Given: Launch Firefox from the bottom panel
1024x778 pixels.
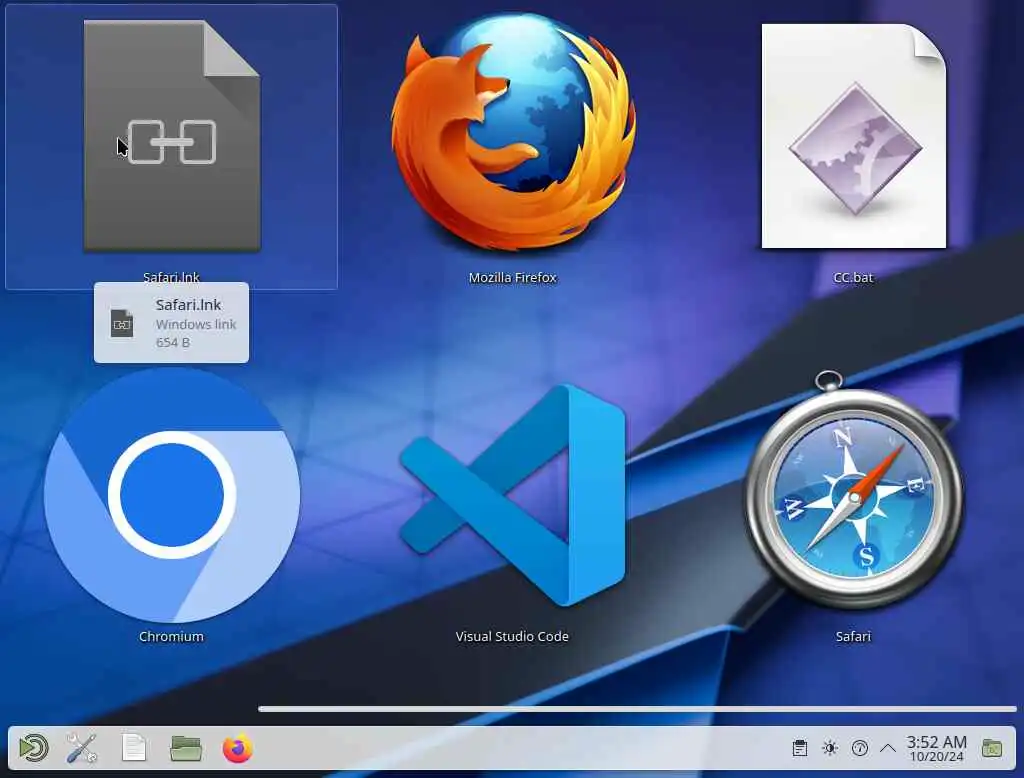Looking at the screenshot, I should point(238,748).
